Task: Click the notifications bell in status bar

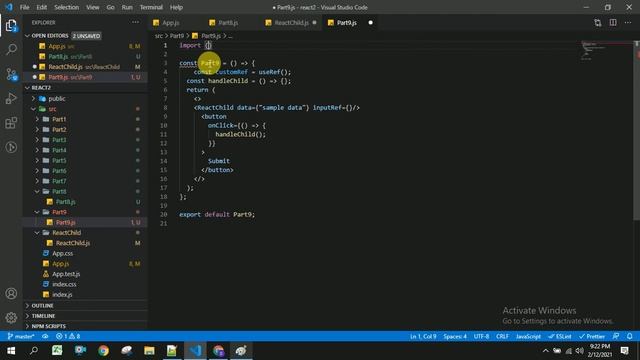Action: [630, 336]
